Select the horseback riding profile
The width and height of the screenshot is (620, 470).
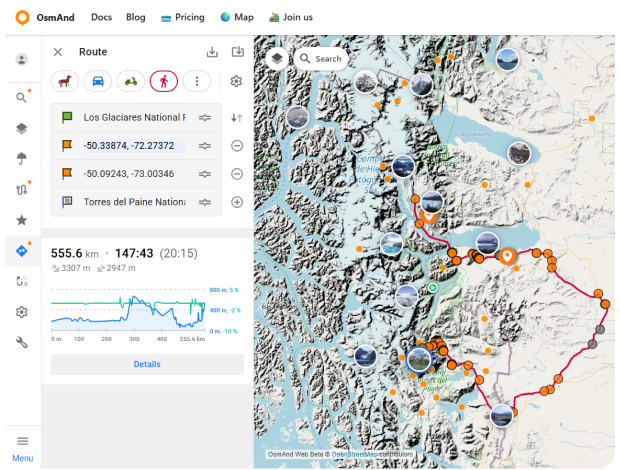point(65,82)
